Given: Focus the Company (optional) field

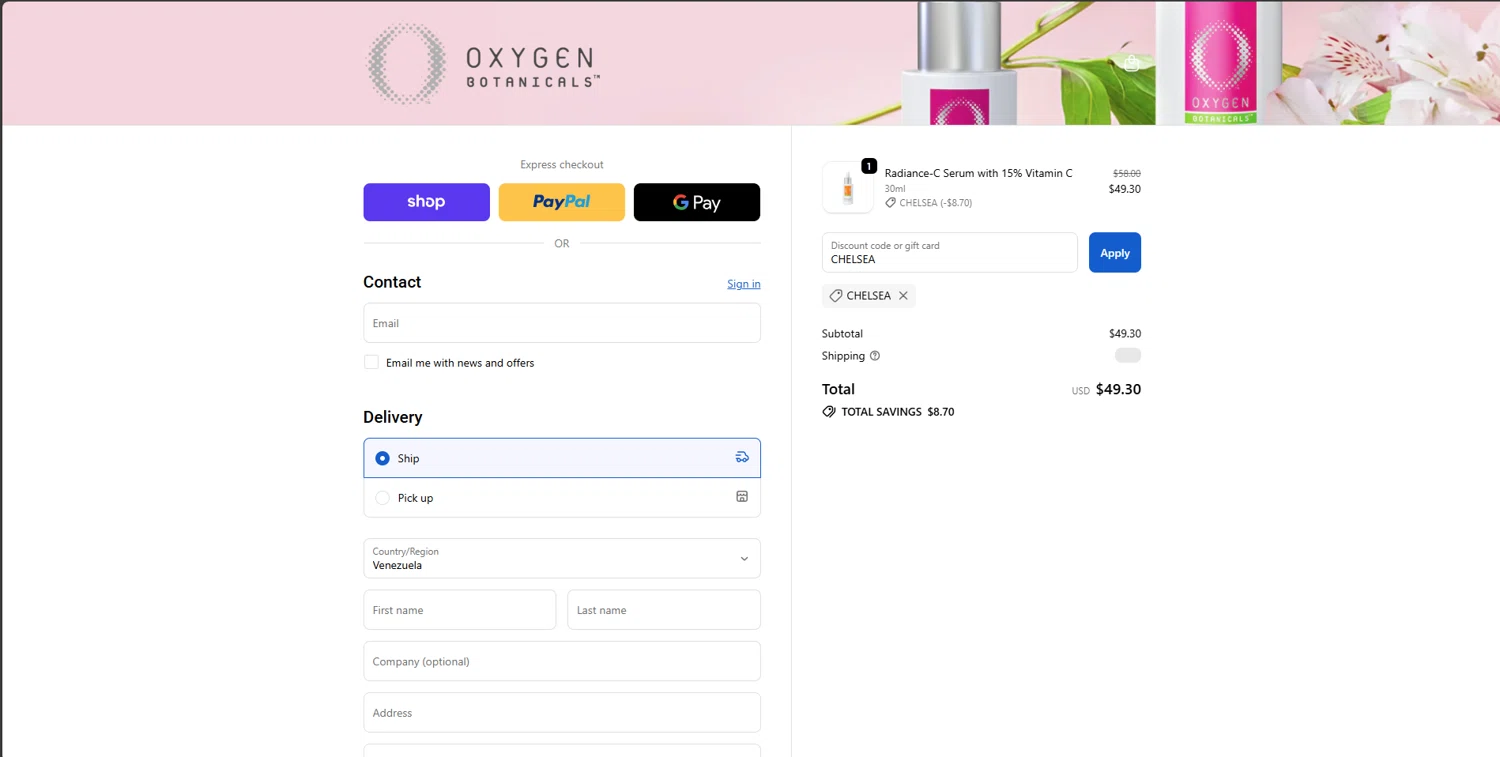Looking at the screenshot, I should 562,661.
